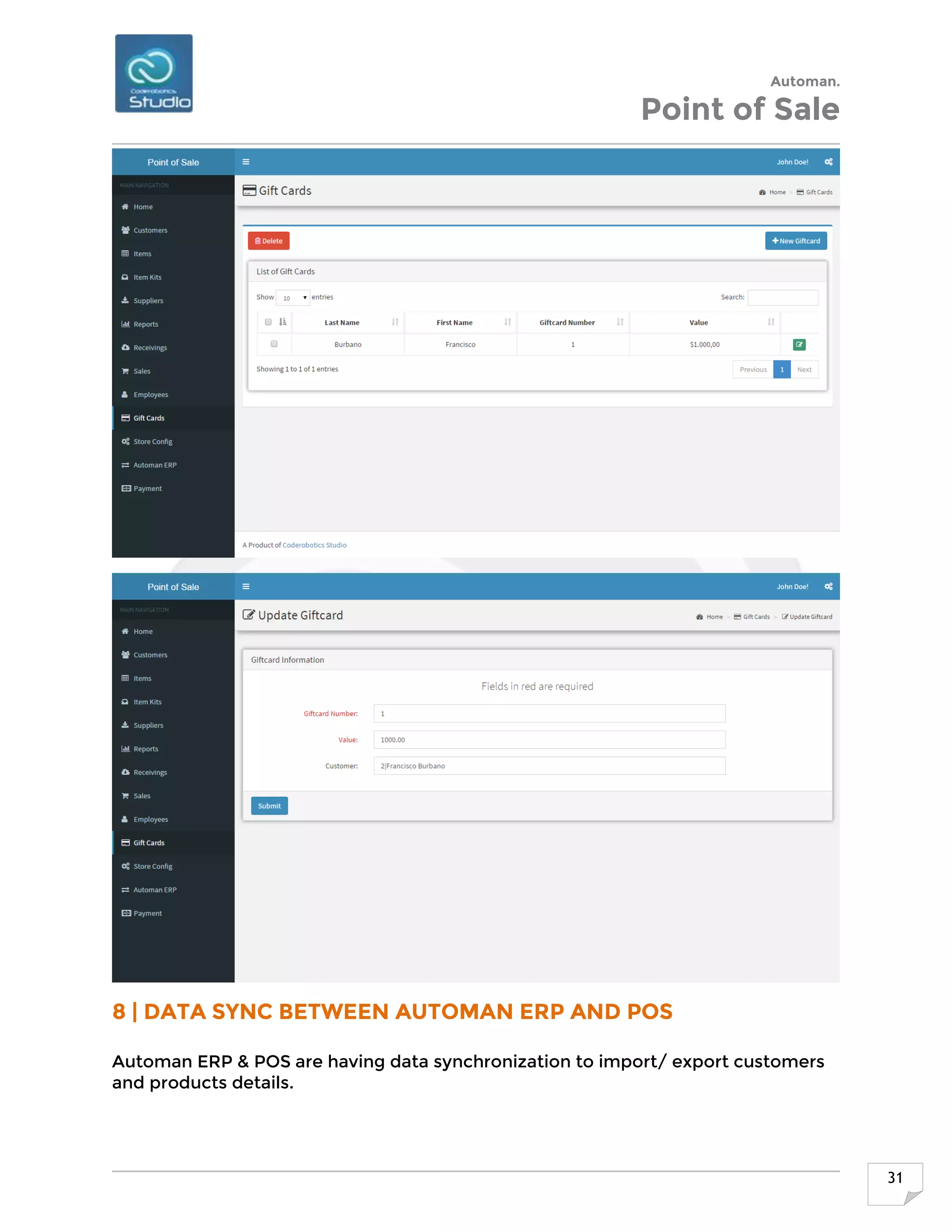
Task: Select Gift Cards in upper sidebar
Action: (173, 418)
